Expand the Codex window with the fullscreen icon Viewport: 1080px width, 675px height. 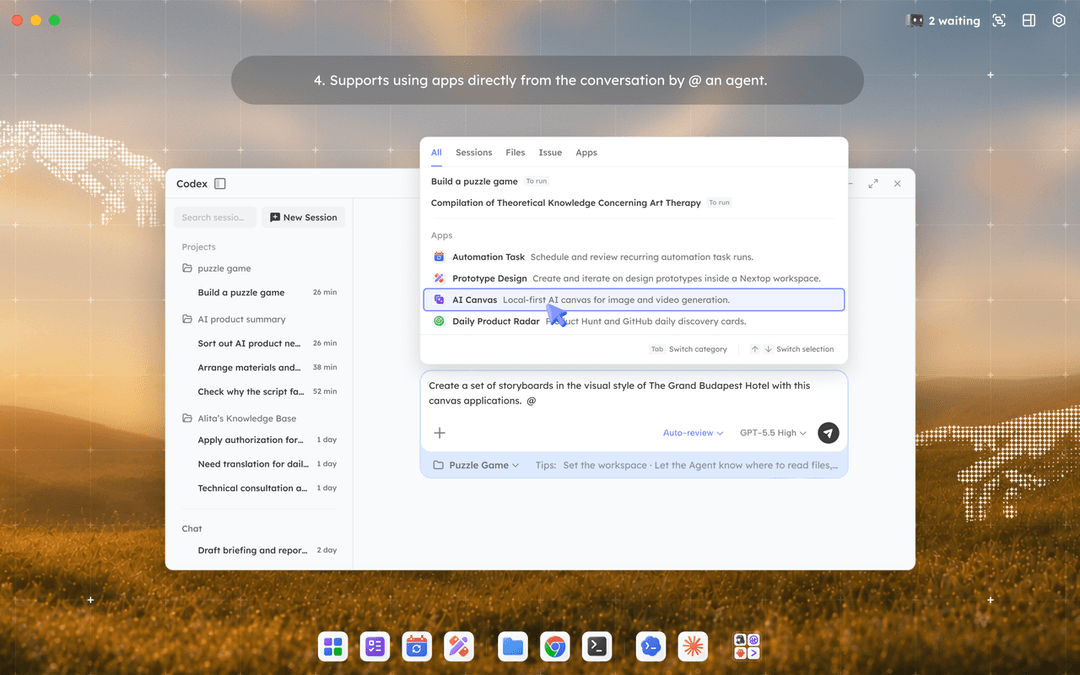873,184
